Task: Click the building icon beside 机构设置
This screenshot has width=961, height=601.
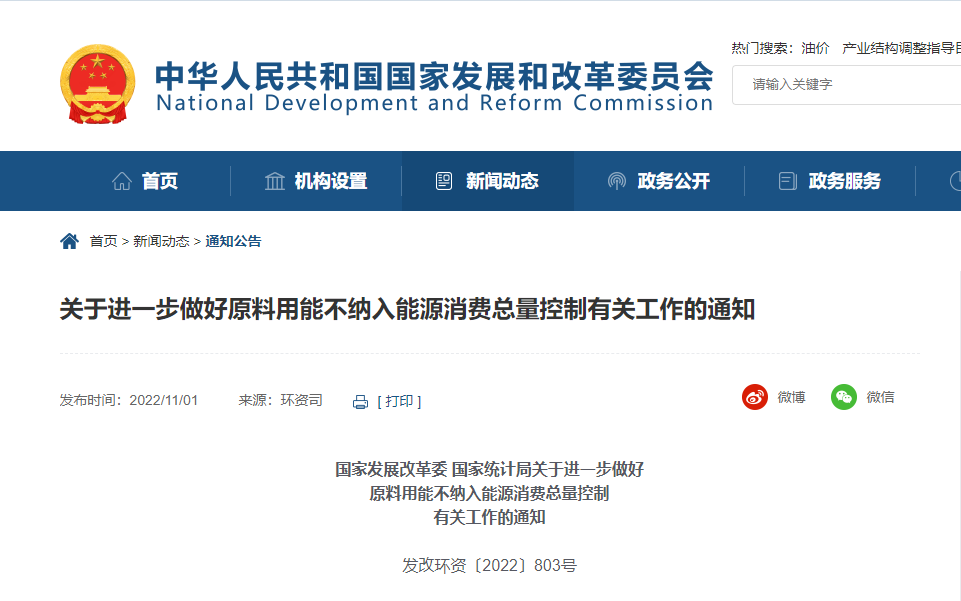Action: tap(275, 181)
